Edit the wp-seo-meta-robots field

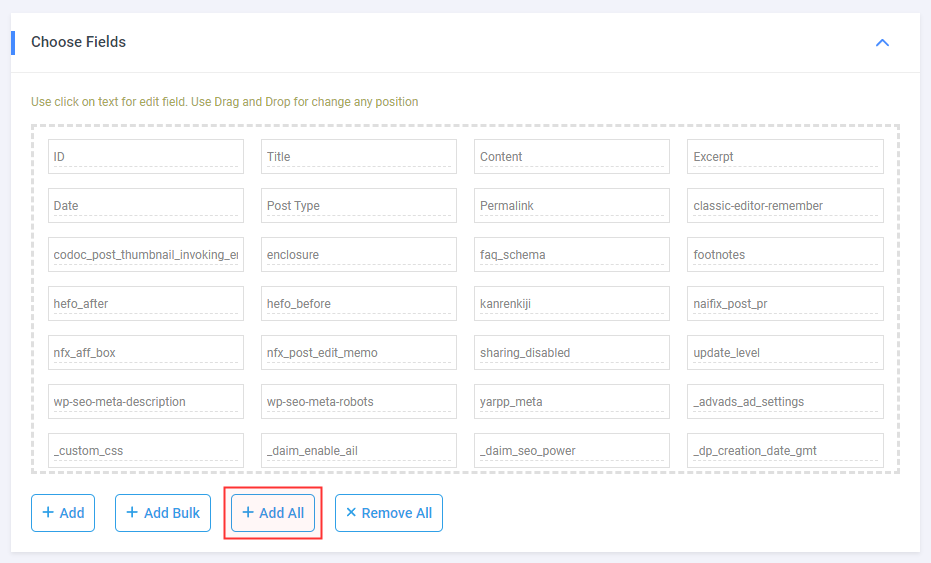pos(359,401)
